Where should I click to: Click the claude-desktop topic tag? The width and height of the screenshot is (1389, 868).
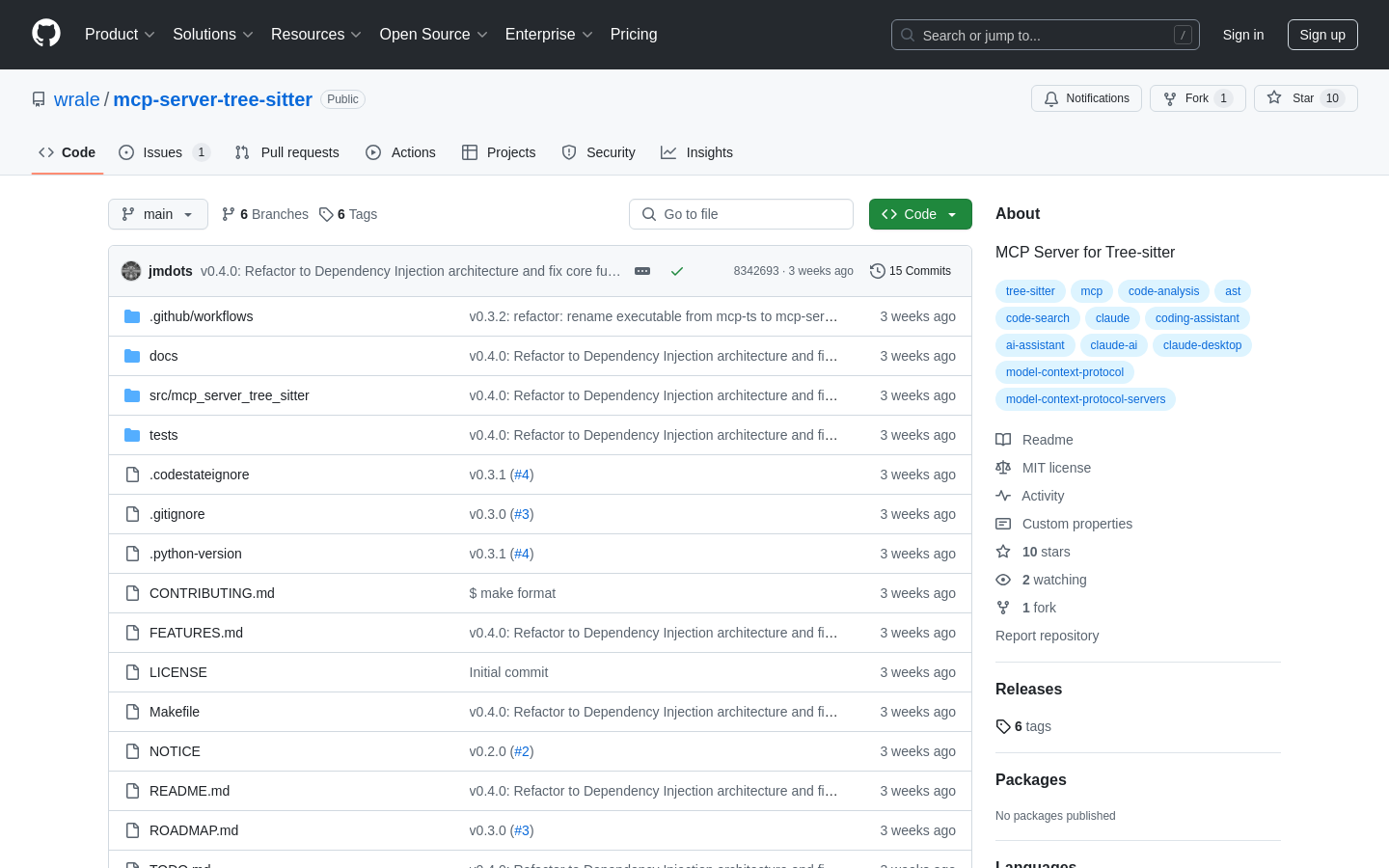click(x=1202, y=345)
